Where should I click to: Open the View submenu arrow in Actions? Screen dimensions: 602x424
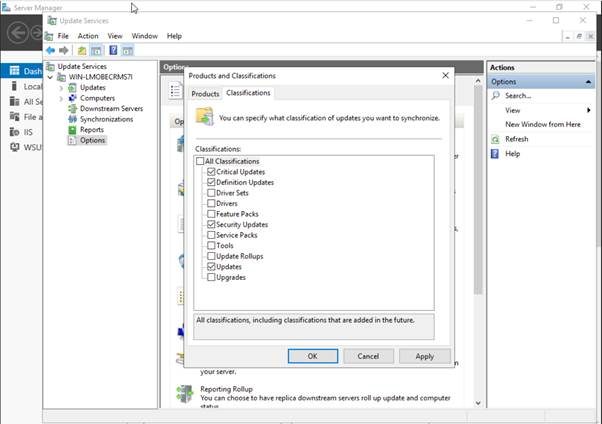click(x=589, y=111)
